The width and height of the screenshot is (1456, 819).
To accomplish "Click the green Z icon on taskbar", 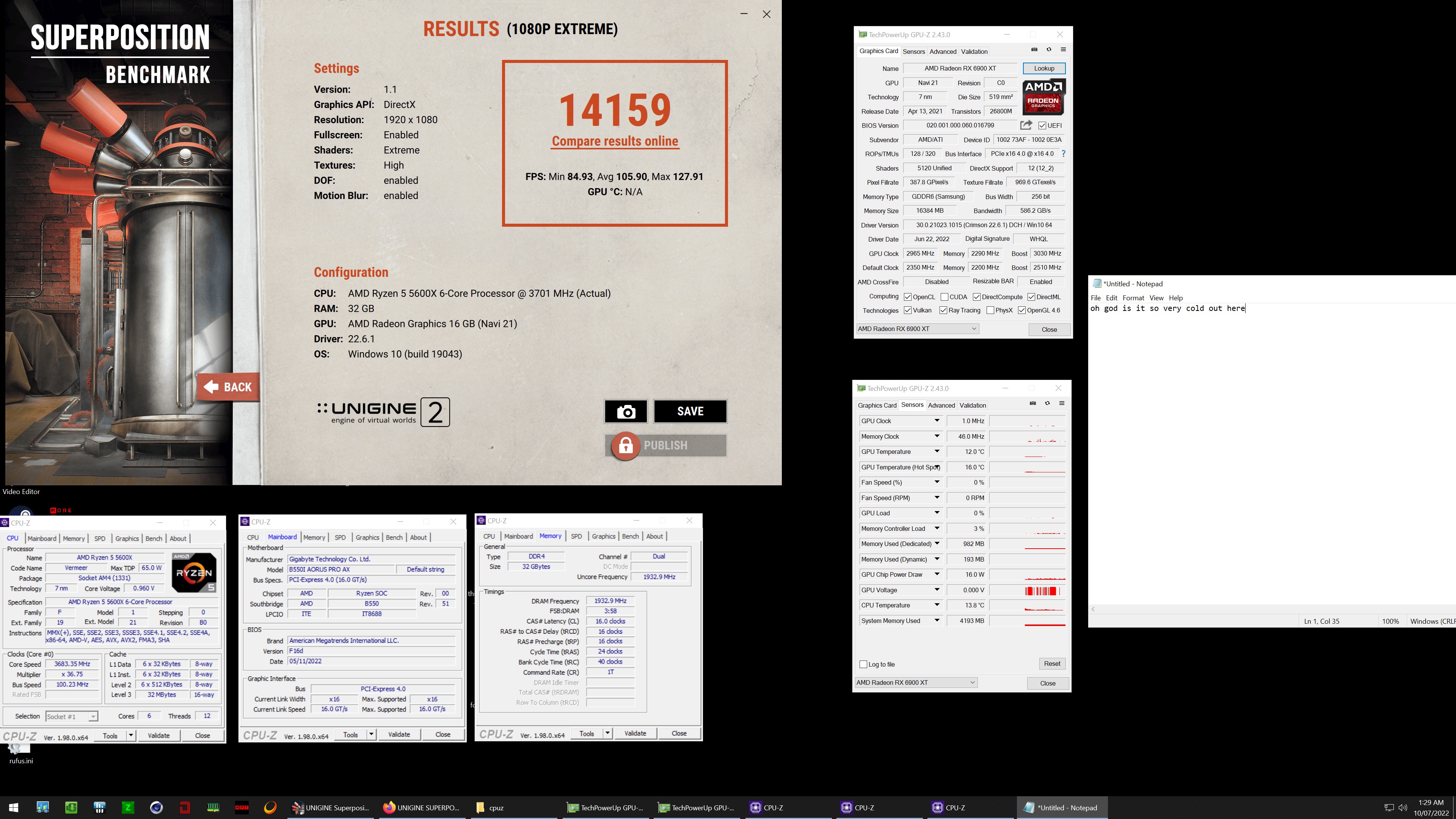I will pyautogui.click(x=128, y=808).
